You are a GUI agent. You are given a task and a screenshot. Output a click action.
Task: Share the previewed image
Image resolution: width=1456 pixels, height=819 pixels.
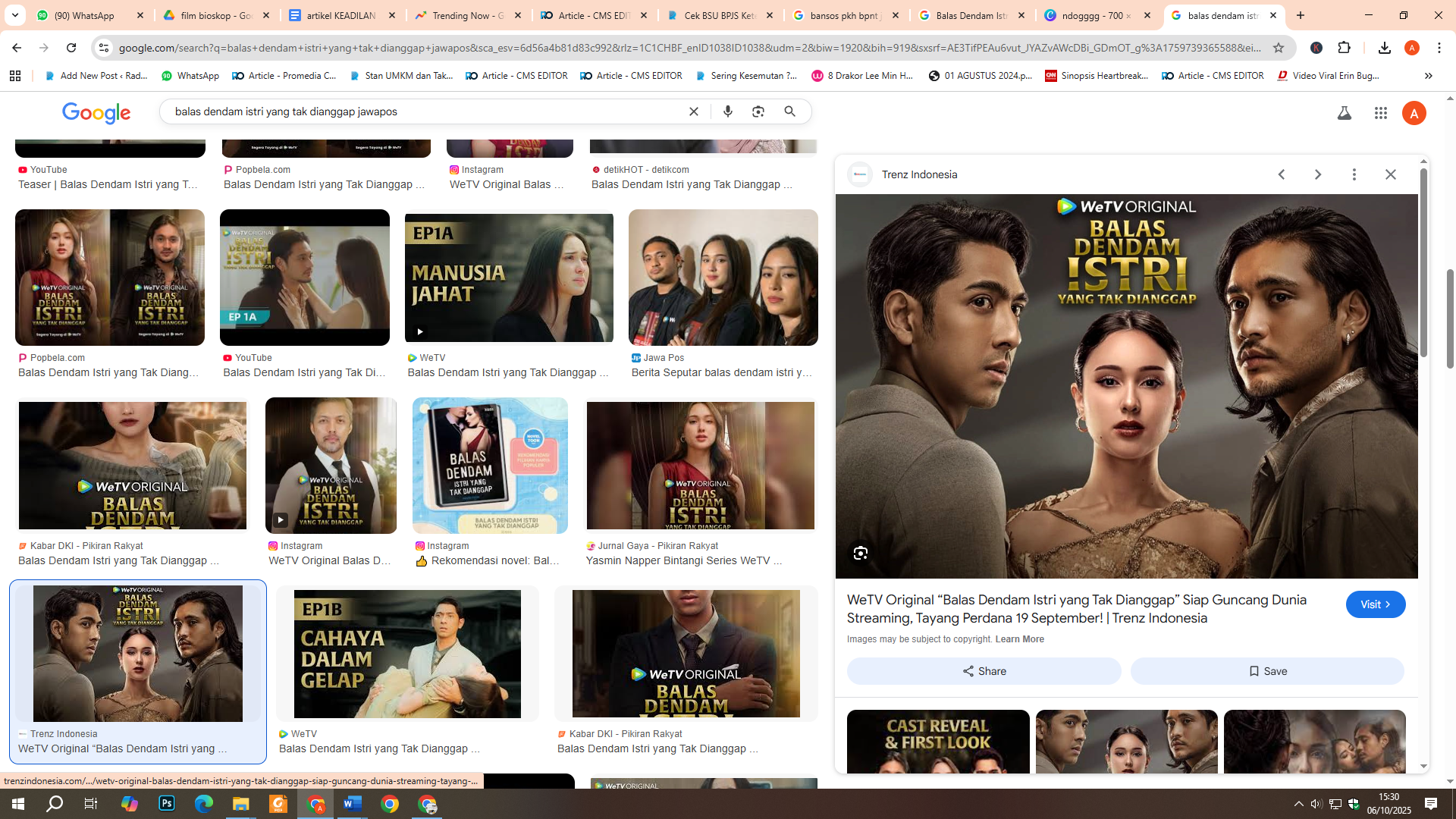(984, 671)
